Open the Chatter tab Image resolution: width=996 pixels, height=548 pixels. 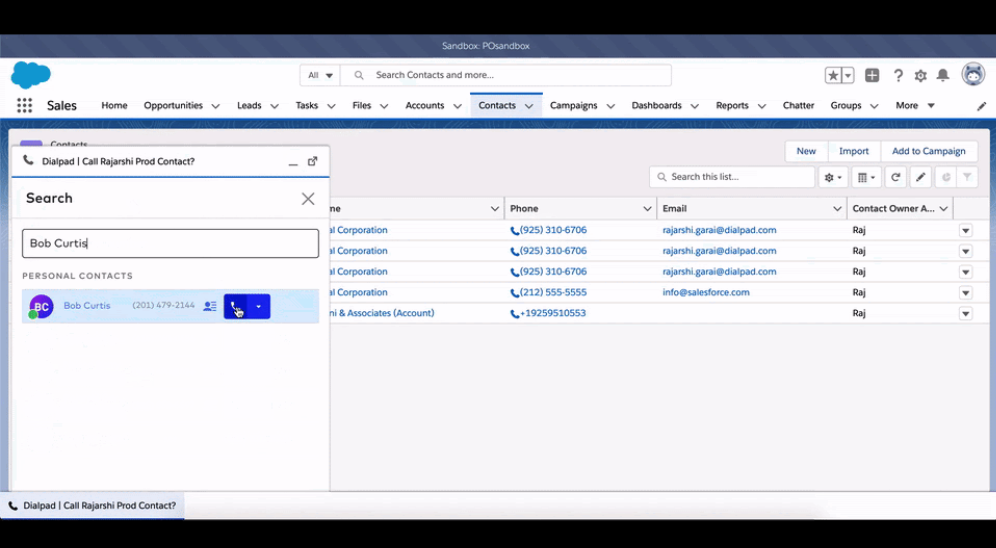(798, 105)
